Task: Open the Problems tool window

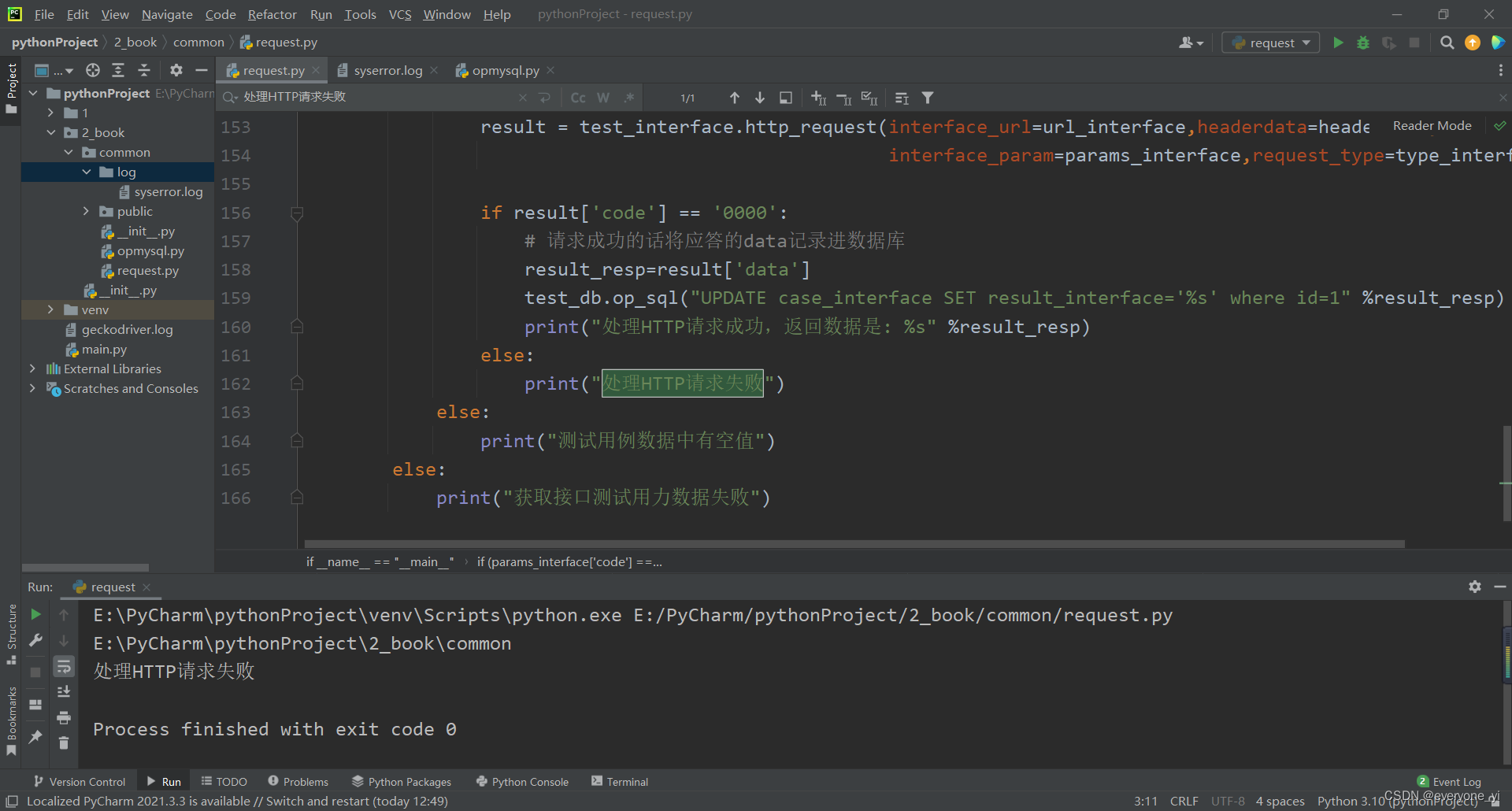Action: click(298, 781)
